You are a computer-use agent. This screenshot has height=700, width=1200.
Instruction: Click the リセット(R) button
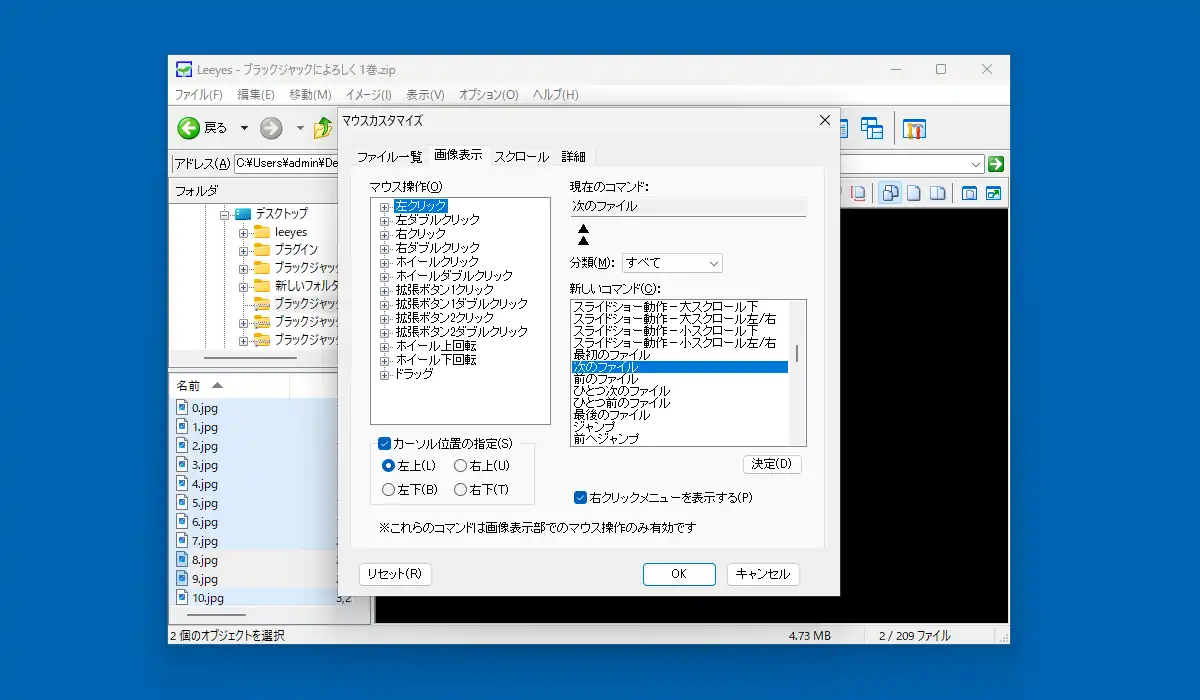[395, 574]
